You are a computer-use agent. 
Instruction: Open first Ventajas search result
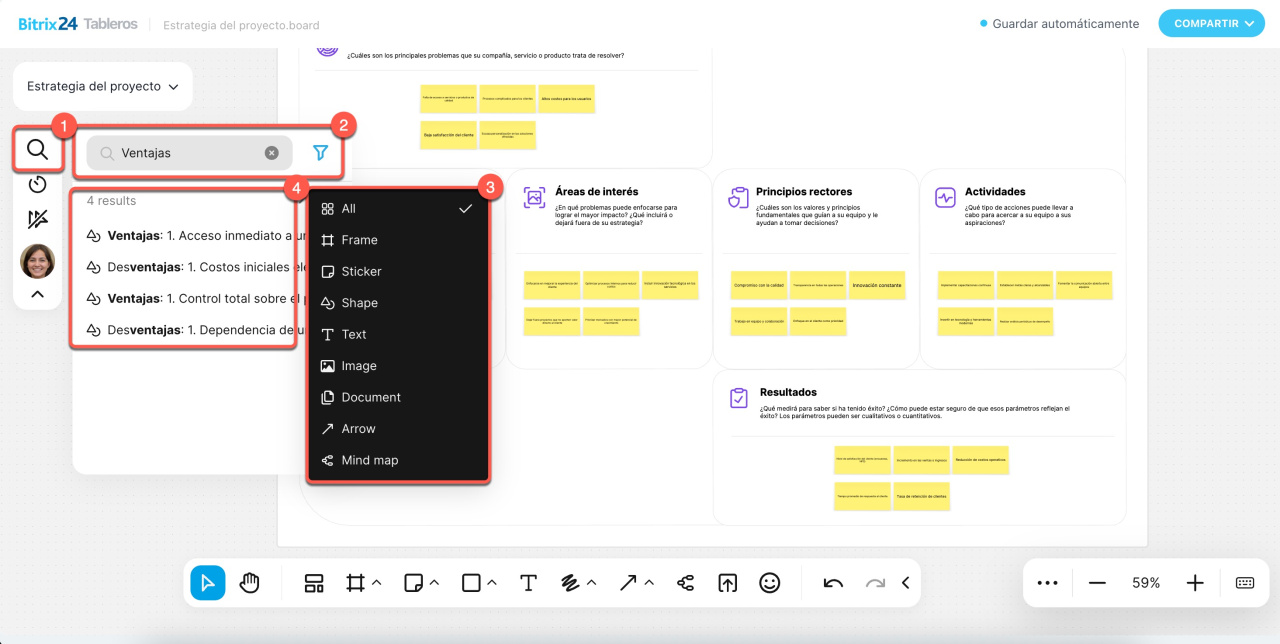(x=190, y=236)
